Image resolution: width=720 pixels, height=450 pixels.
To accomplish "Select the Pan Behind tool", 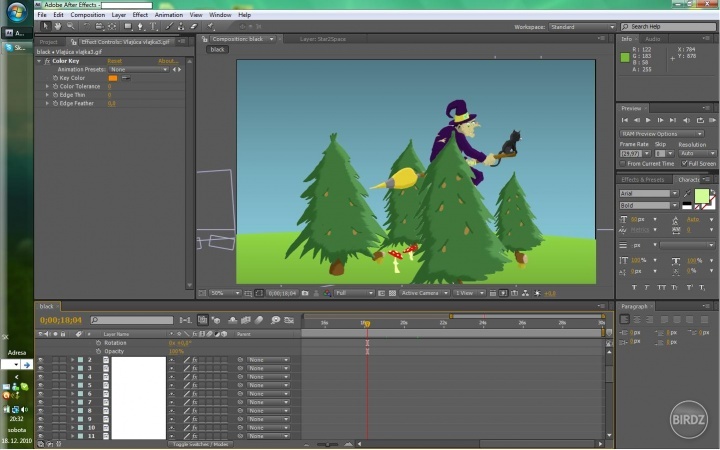I will (112, 26).
